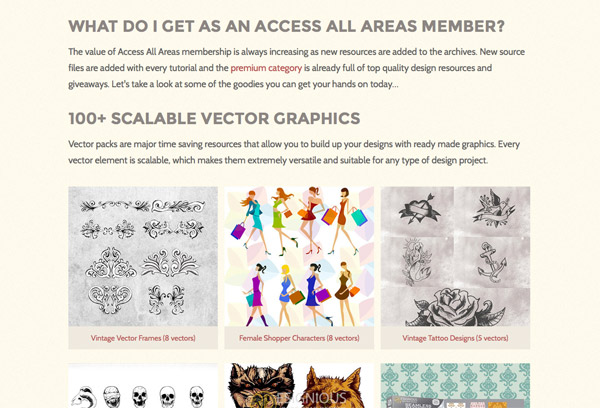
Task: Open Female Shopper Characters (8 vectors) link
Action: click(299, 338)
